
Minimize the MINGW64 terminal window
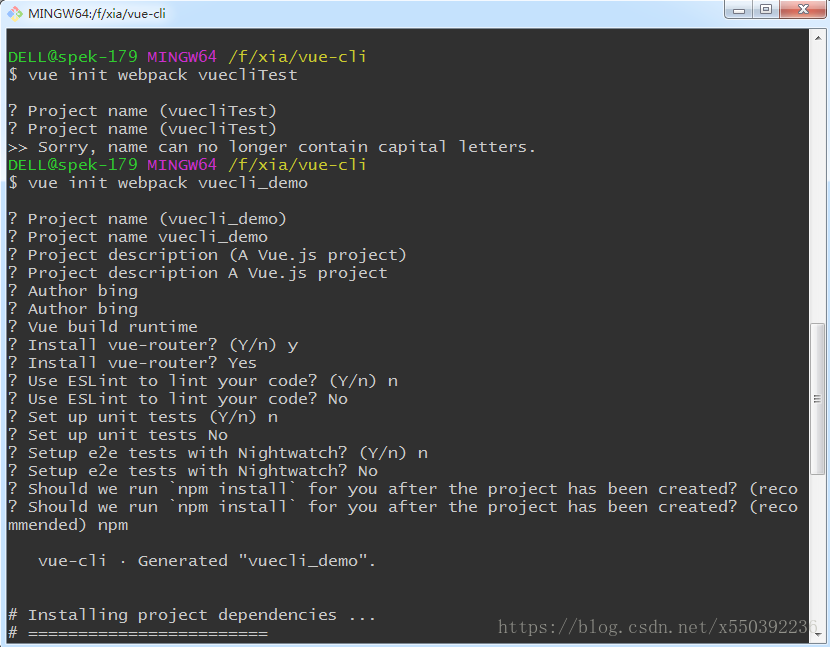click(x=739, y=10)
